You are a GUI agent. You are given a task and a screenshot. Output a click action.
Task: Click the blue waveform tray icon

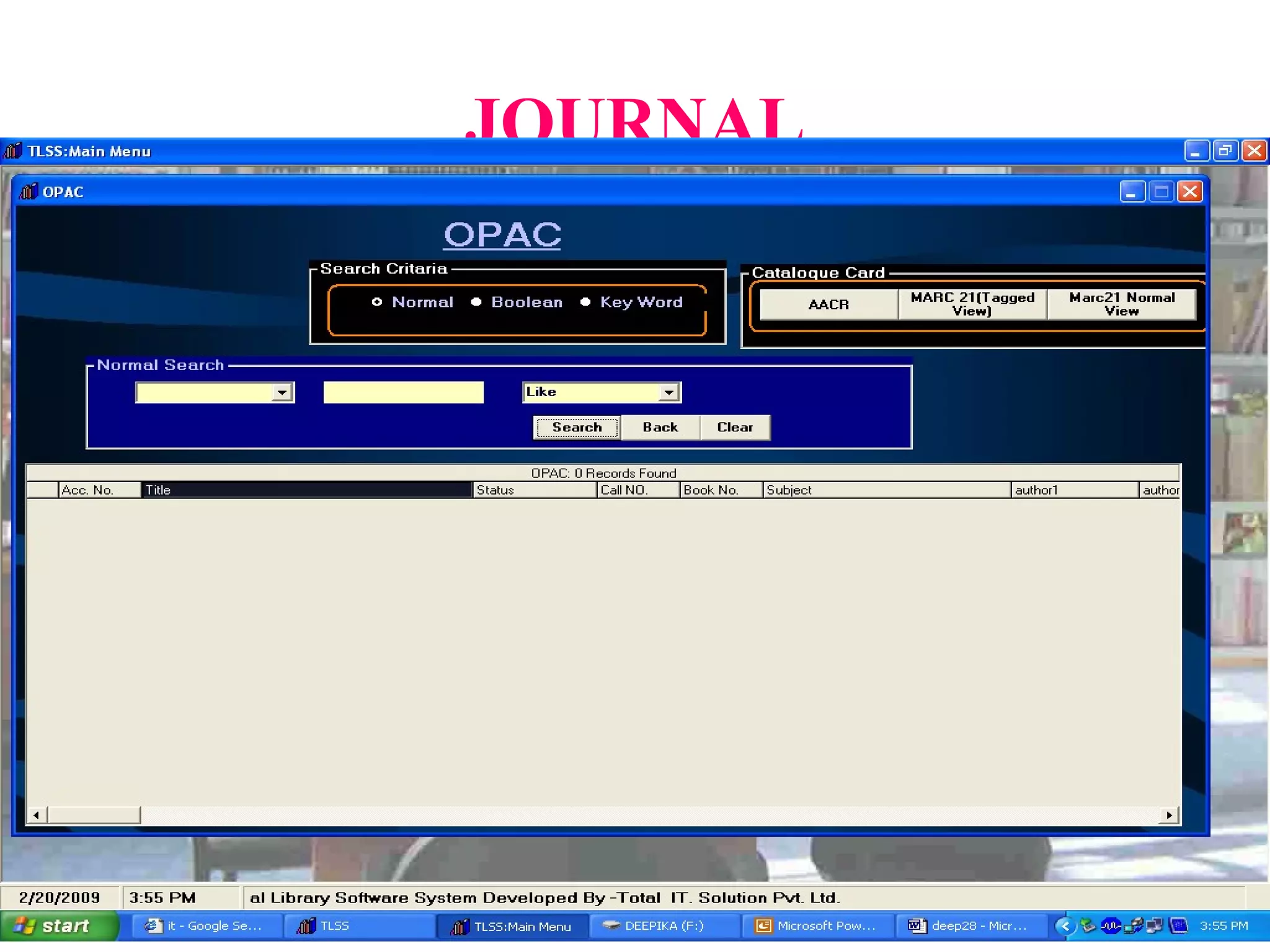(x=1111, y=926)
